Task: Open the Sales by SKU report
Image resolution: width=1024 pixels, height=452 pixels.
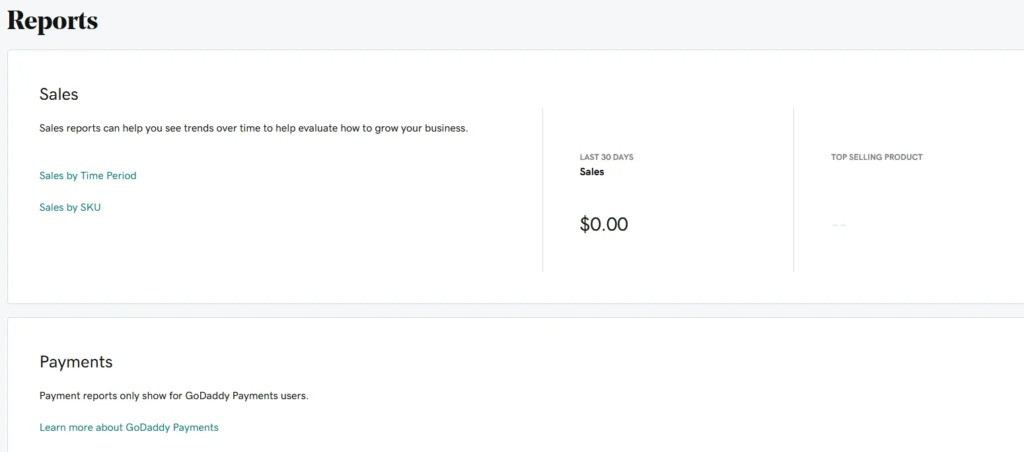Action: (x=70, y=208)
